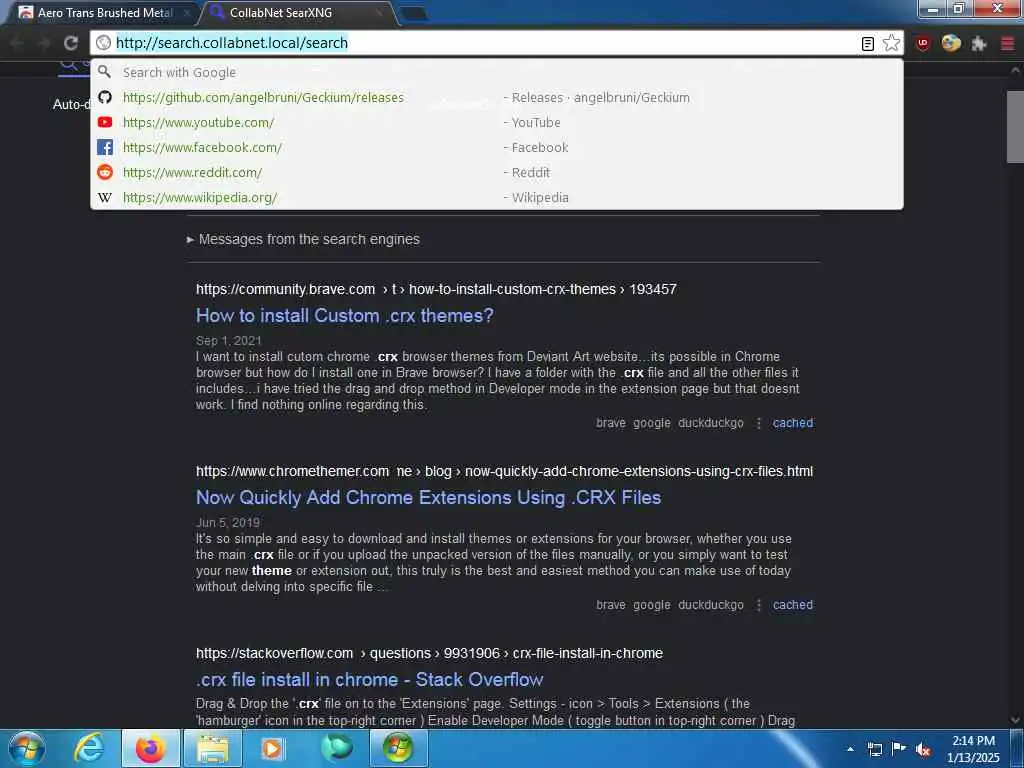Open Windows Media Player from the taskbar
This screenshot has height=768, width=1024.
(273, 748)
